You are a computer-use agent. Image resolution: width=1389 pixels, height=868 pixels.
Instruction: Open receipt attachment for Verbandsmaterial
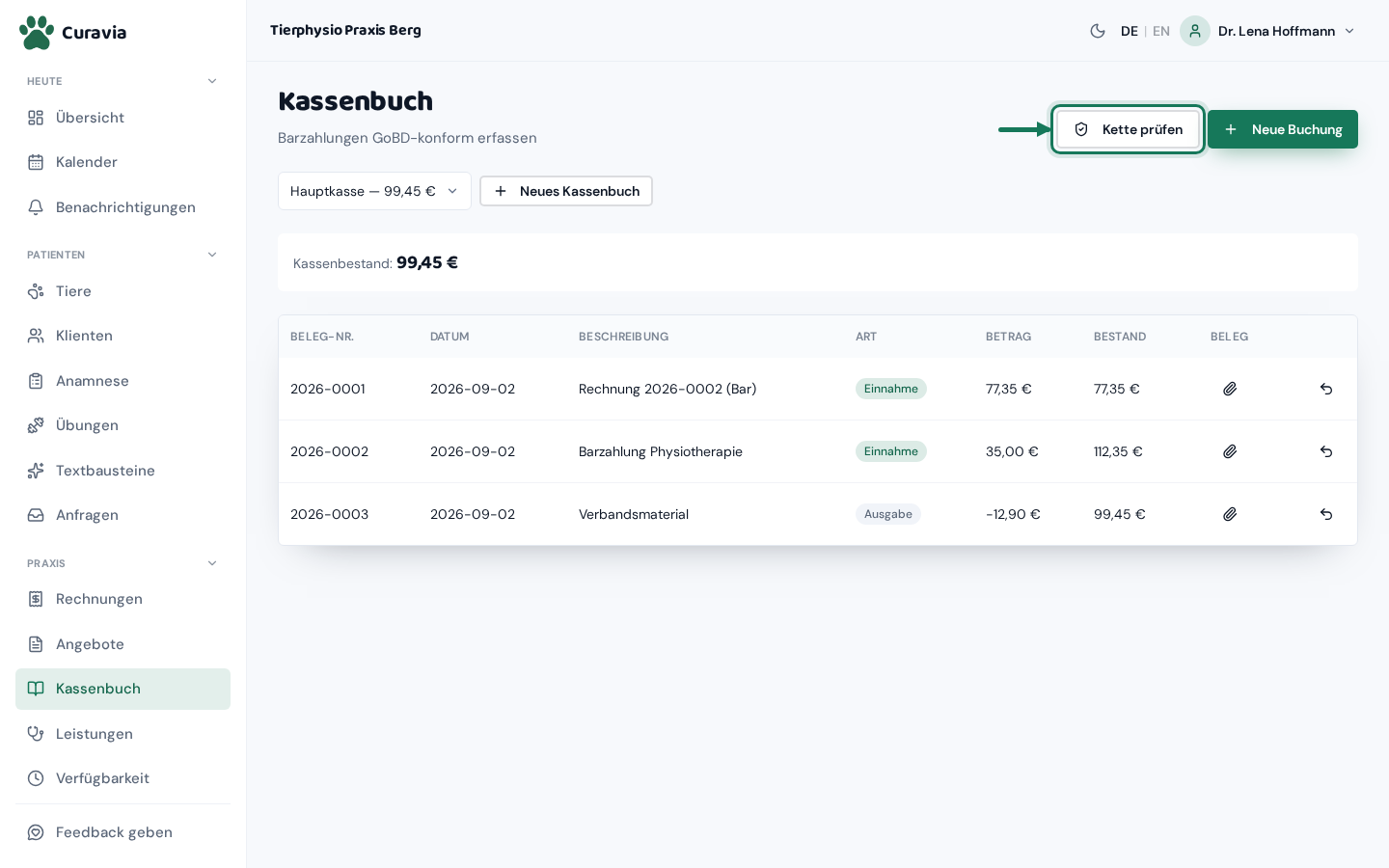tap(1230, 514)
